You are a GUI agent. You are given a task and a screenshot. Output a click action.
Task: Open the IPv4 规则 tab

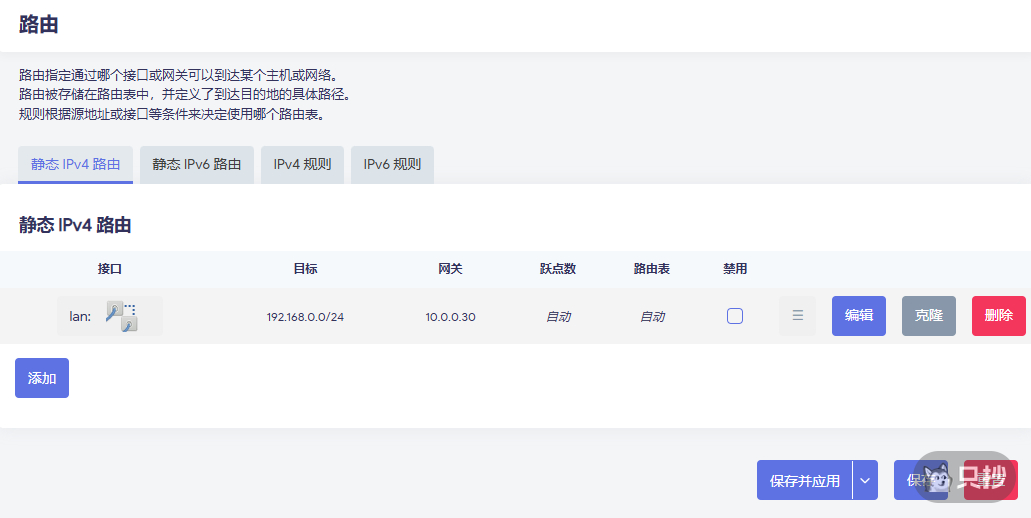pos(302,164)
